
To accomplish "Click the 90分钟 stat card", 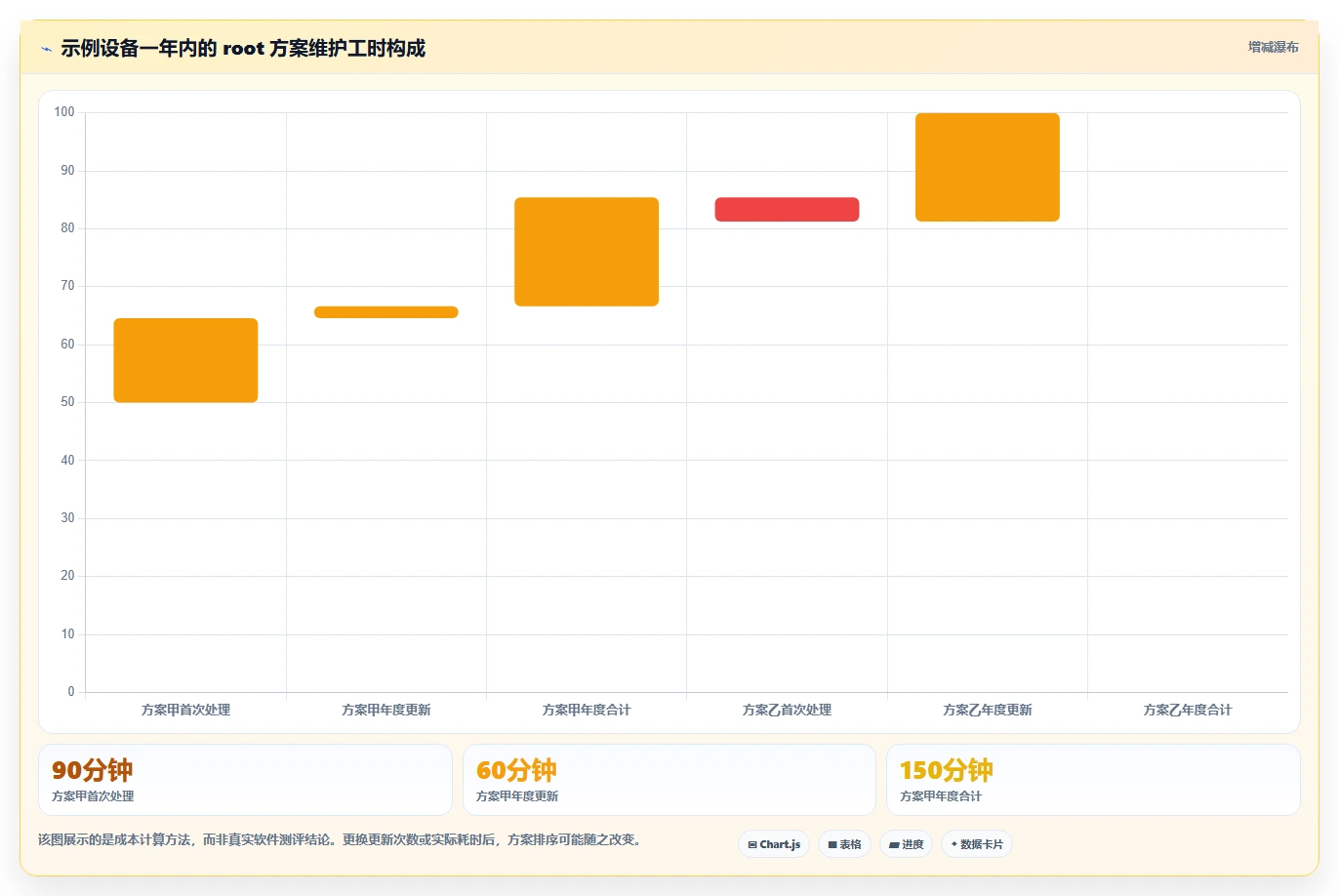I will pyautogui.click(x=245, y=780).
